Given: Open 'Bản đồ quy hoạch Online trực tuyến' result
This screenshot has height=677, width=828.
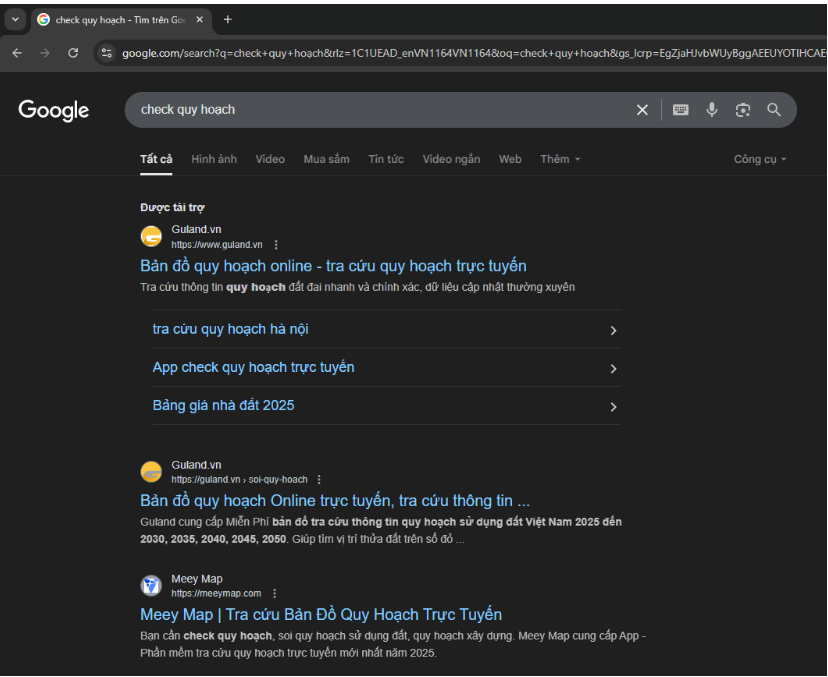Looking at the screenshot, I should click(335, 501).
